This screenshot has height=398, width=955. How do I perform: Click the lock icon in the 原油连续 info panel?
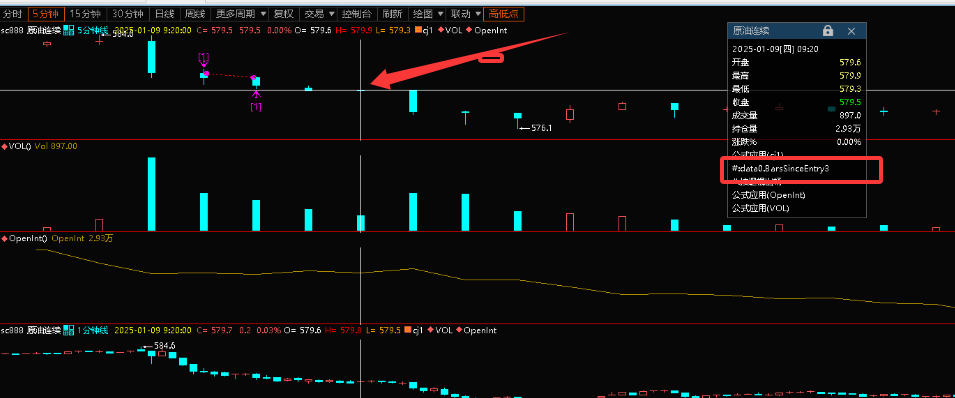(828, 30)
